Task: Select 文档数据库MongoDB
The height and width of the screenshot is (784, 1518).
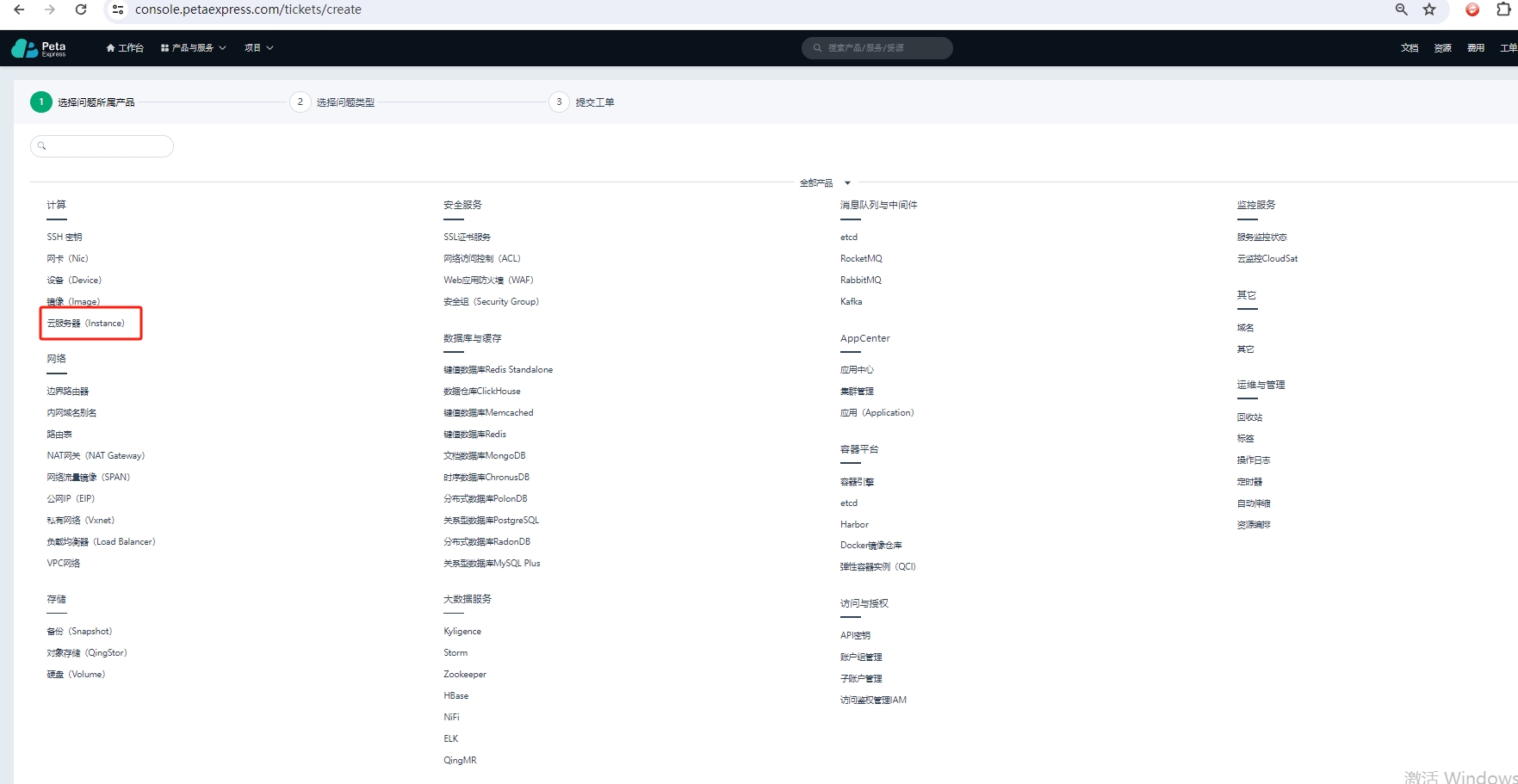Action: point(485,455)
